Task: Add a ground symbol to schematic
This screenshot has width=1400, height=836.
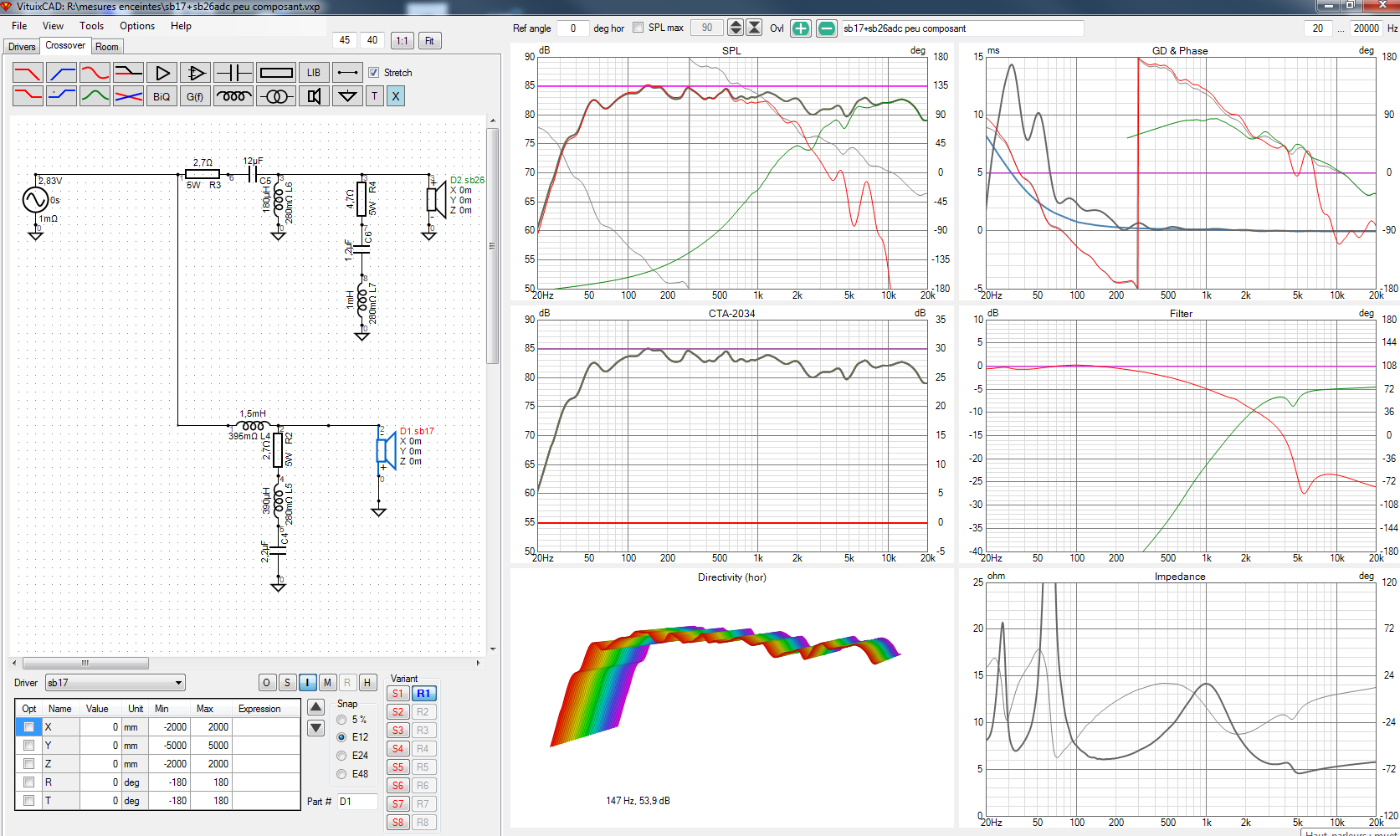Action: coord(347,96)
